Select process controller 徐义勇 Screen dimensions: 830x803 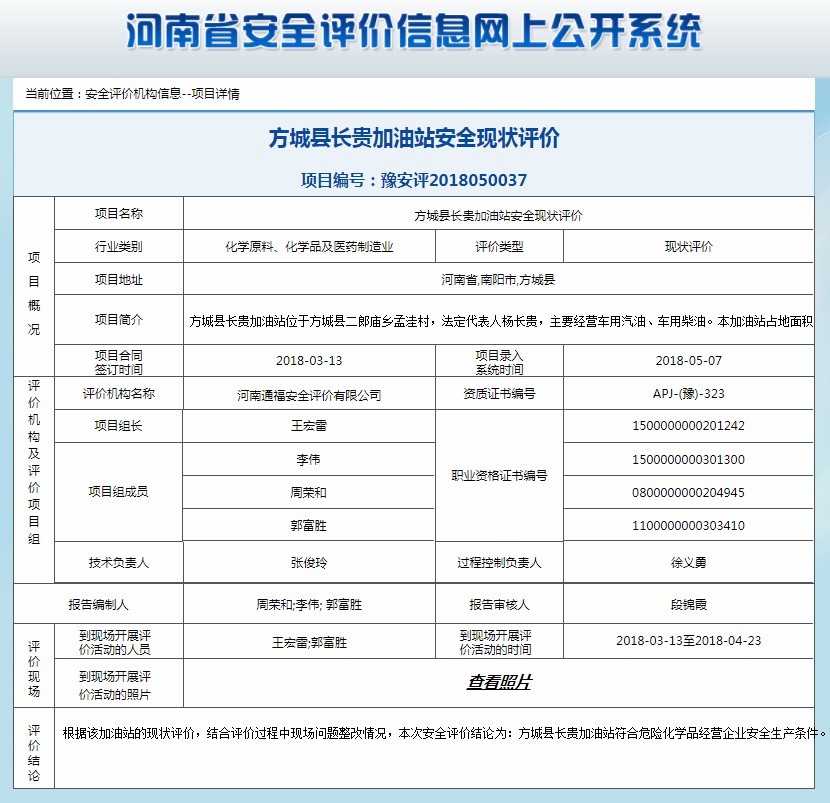point(689,563)
